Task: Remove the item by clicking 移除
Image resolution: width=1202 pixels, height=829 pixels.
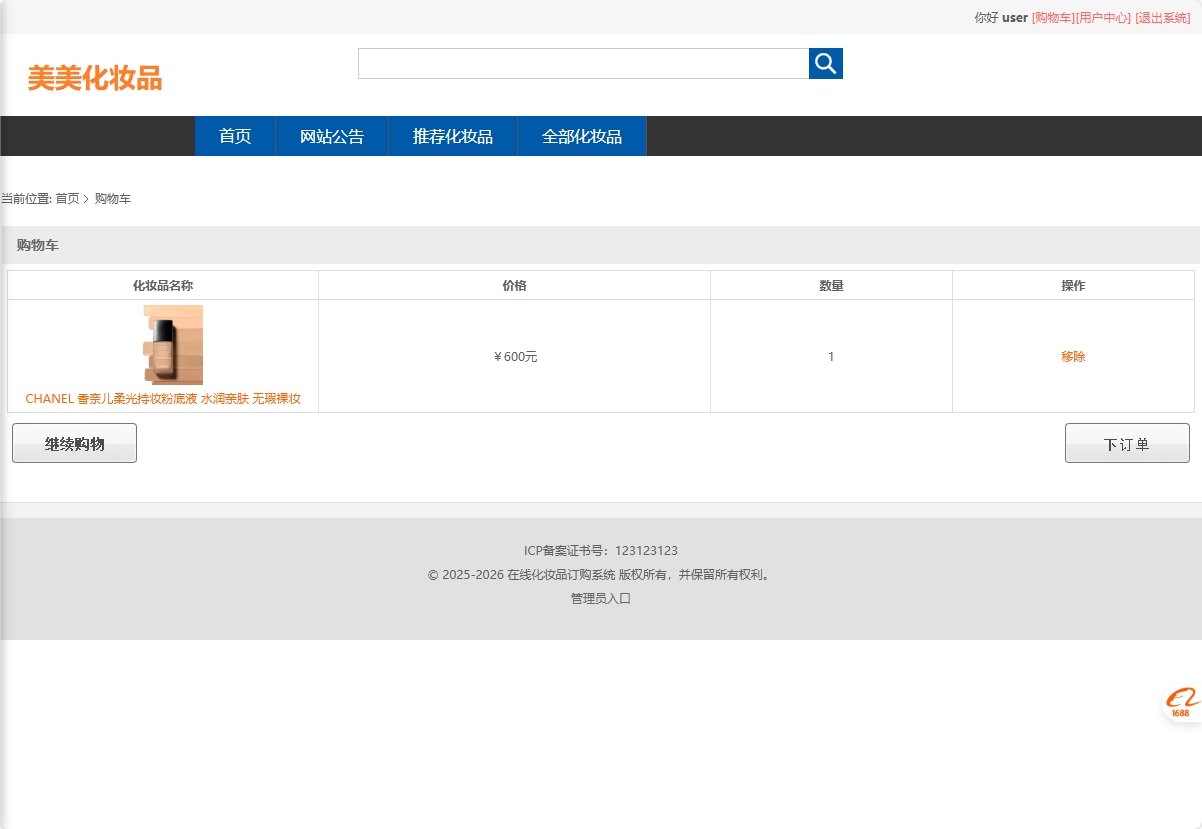Action: click(x=1073, y=355)
